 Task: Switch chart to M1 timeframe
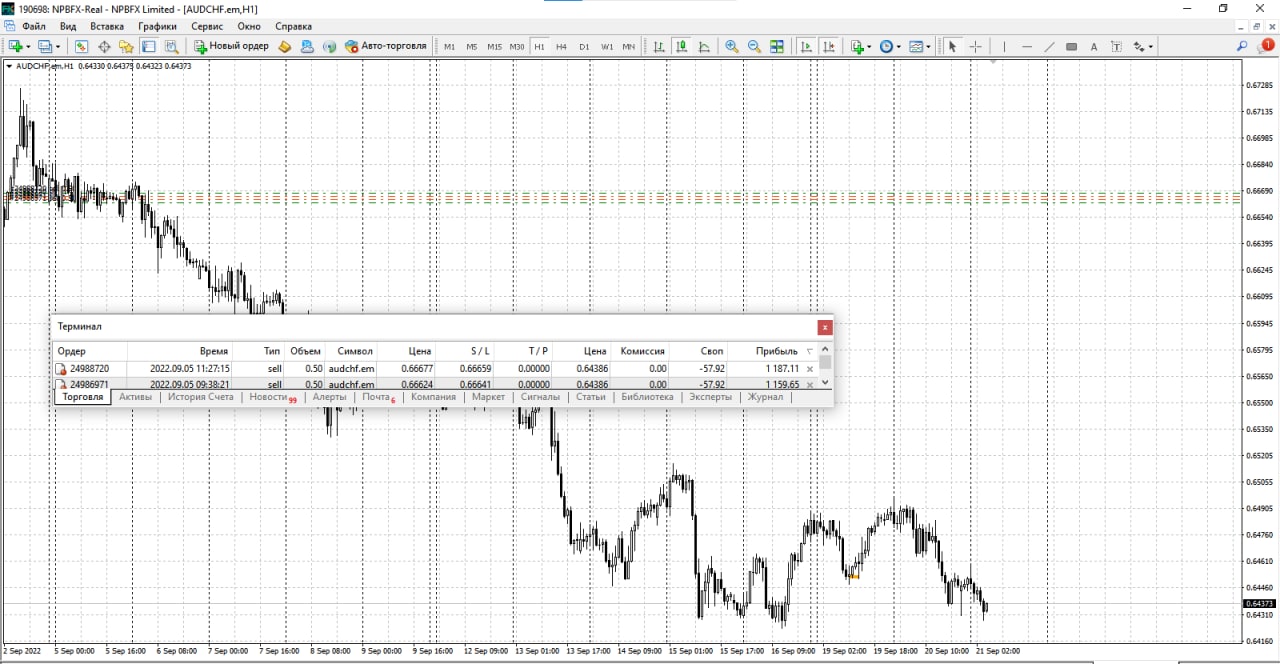pyautogui.click(x=449, y=46)
